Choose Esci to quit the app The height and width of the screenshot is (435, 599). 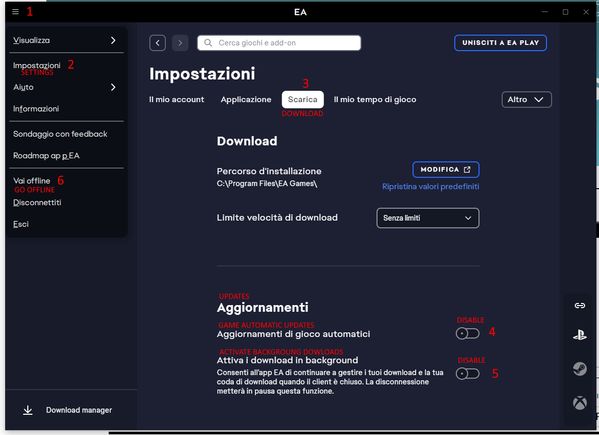point(21,224)
